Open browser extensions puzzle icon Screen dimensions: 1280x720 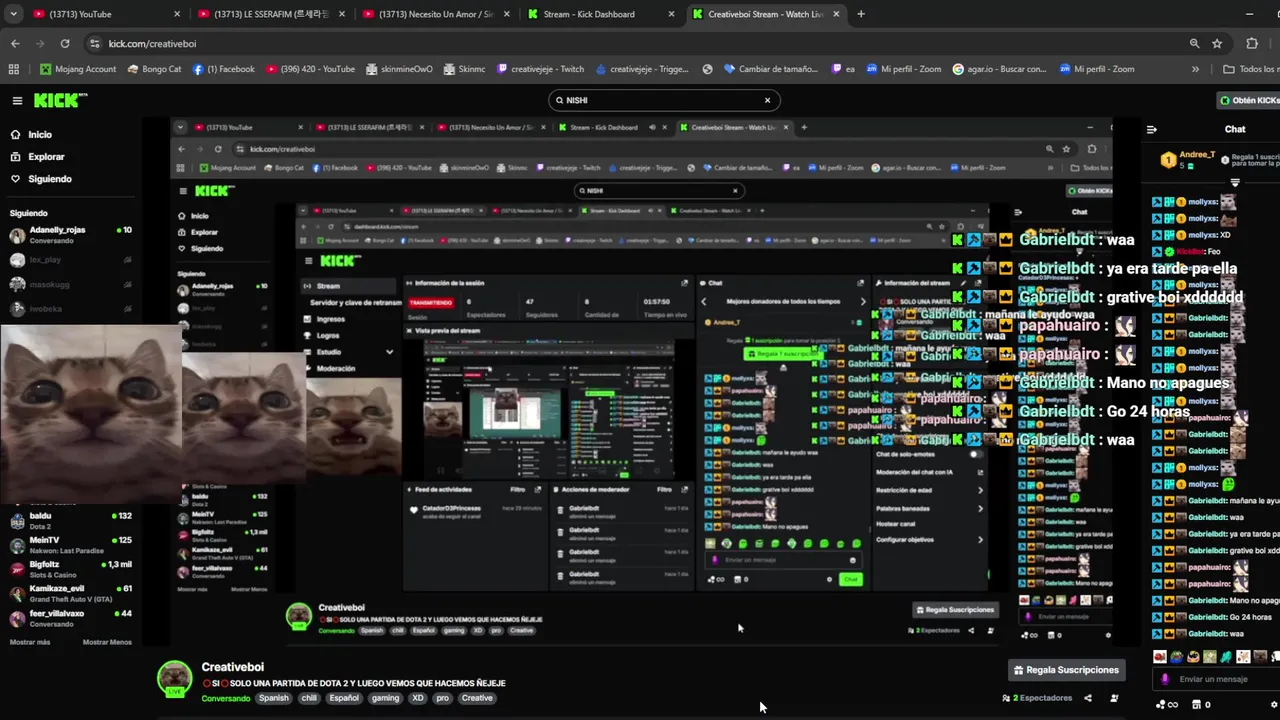1252,44
